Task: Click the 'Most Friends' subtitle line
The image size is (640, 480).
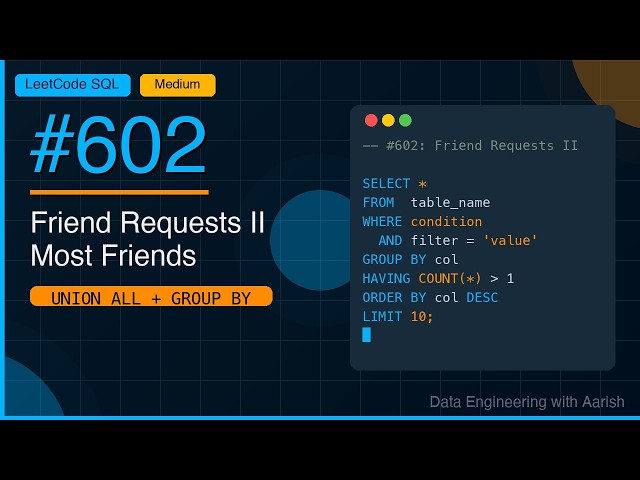Action: pos(113,256)
